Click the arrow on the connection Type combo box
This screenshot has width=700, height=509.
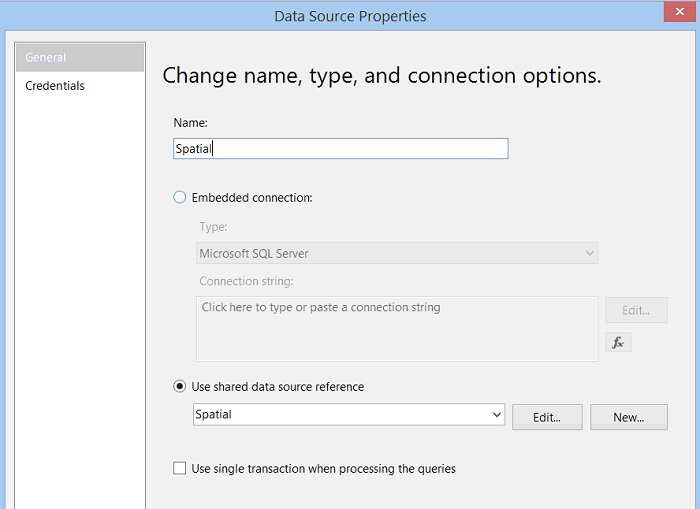pyautogui.click(x=588, y=254)
